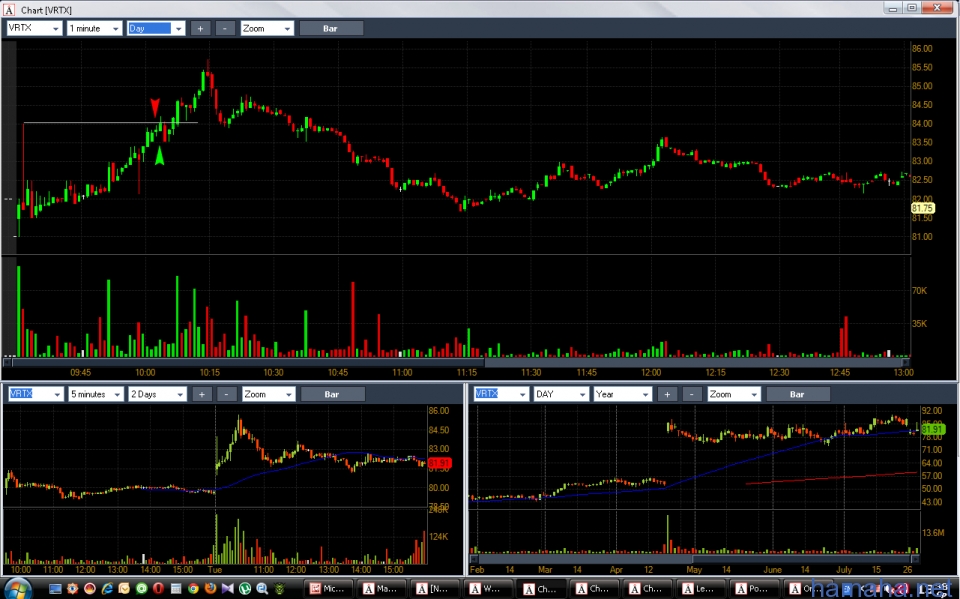
Task: Launch the Opera browser taskbar icon
Action: pos(158,589)
